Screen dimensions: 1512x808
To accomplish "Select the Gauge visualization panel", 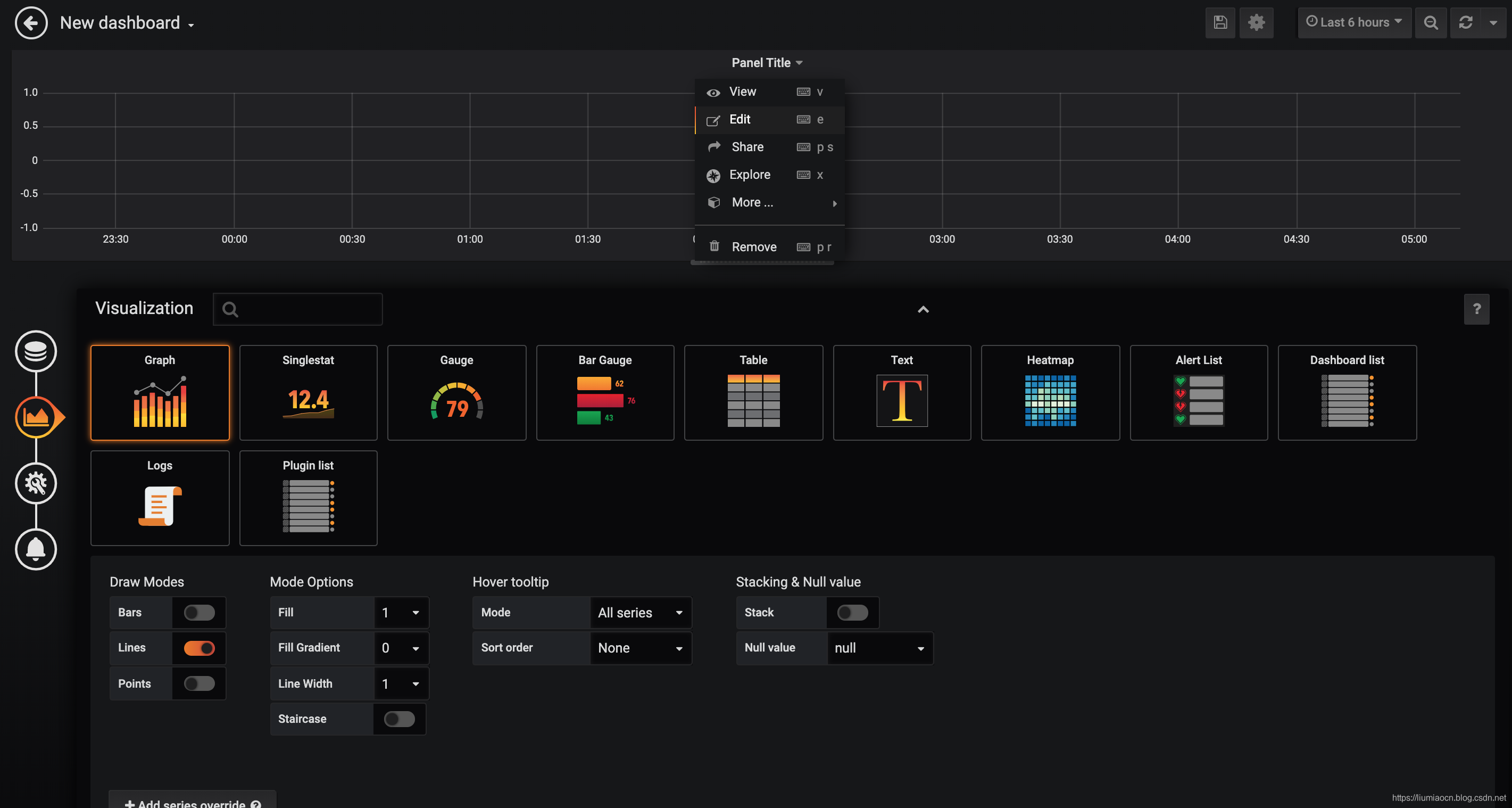I will pyautogui.click(x=456, y=392).
